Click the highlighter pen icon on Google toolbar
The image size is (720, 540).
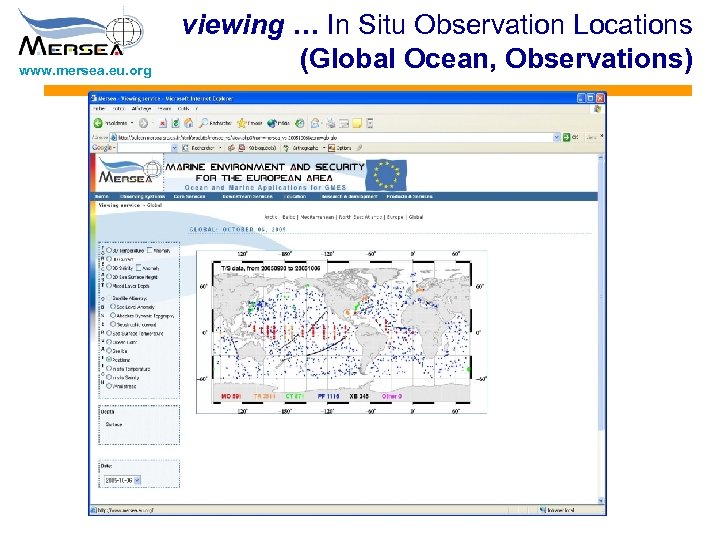(360, 148)
